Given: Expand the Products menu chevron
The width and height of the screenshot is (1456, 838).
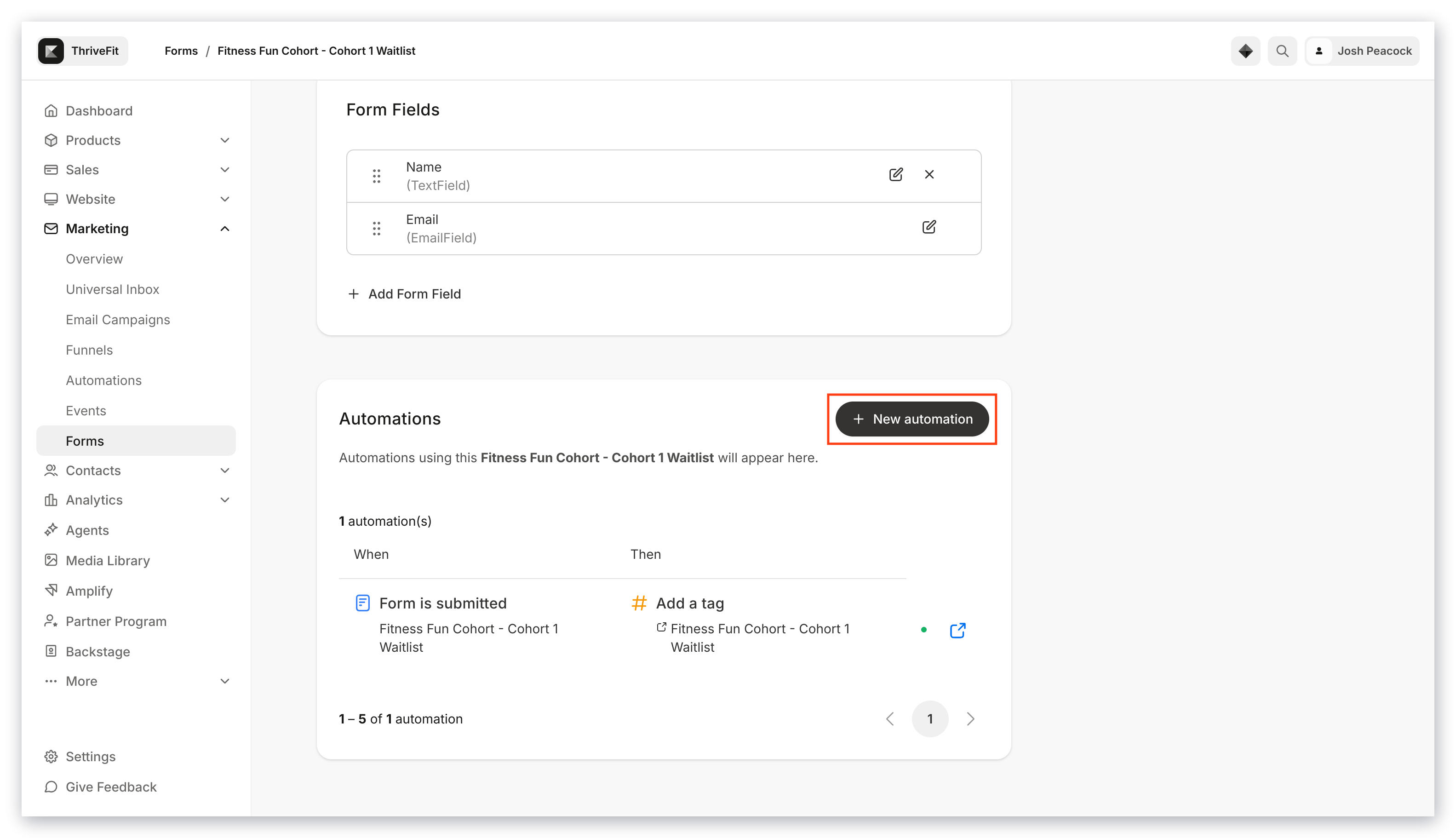Looking at the screenshot, I should point(225,140).
